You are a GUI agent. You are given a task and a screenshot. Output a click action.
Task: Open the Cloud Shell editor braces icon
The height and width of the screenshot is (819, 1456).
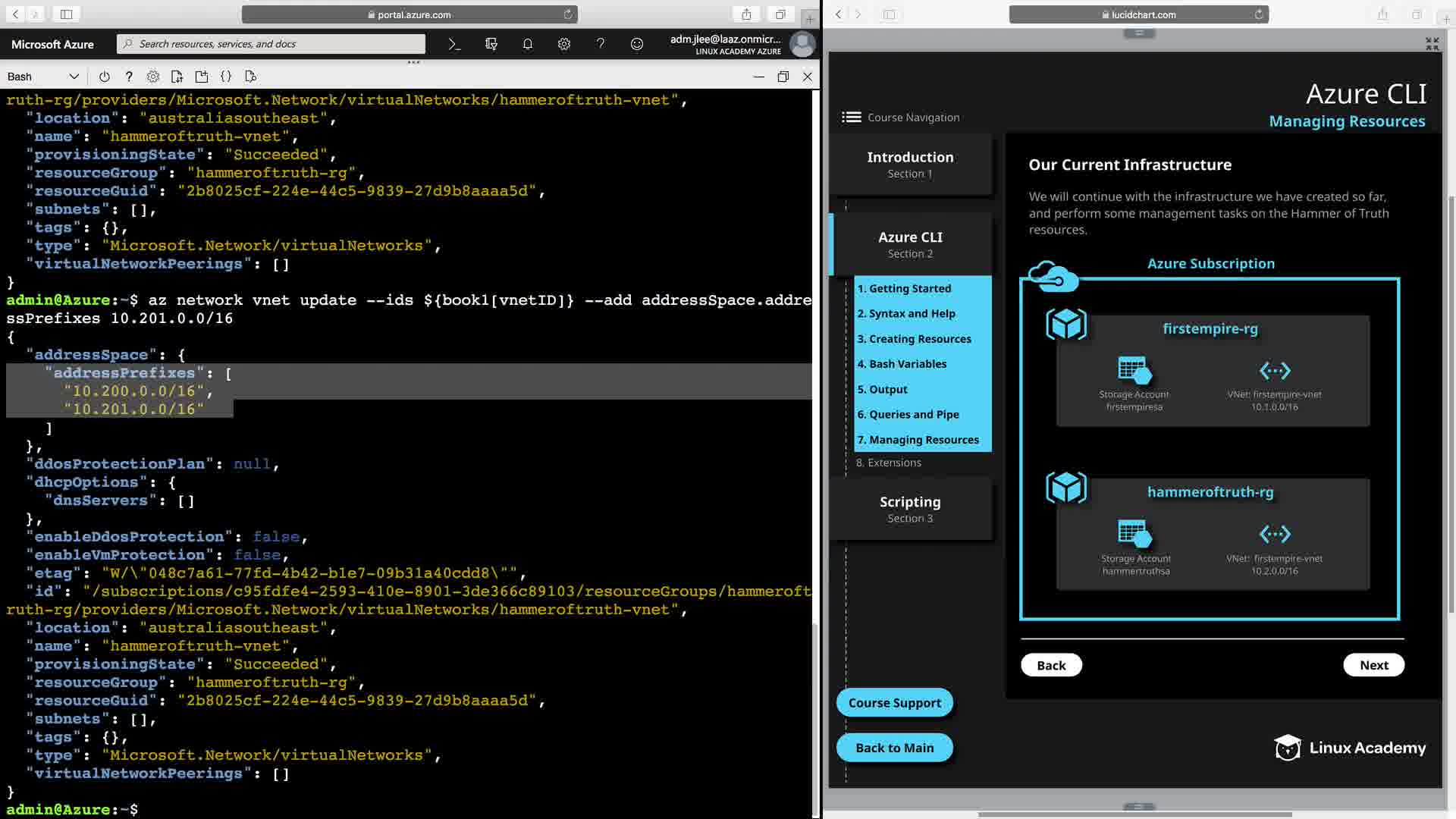[x=226, y=77]
